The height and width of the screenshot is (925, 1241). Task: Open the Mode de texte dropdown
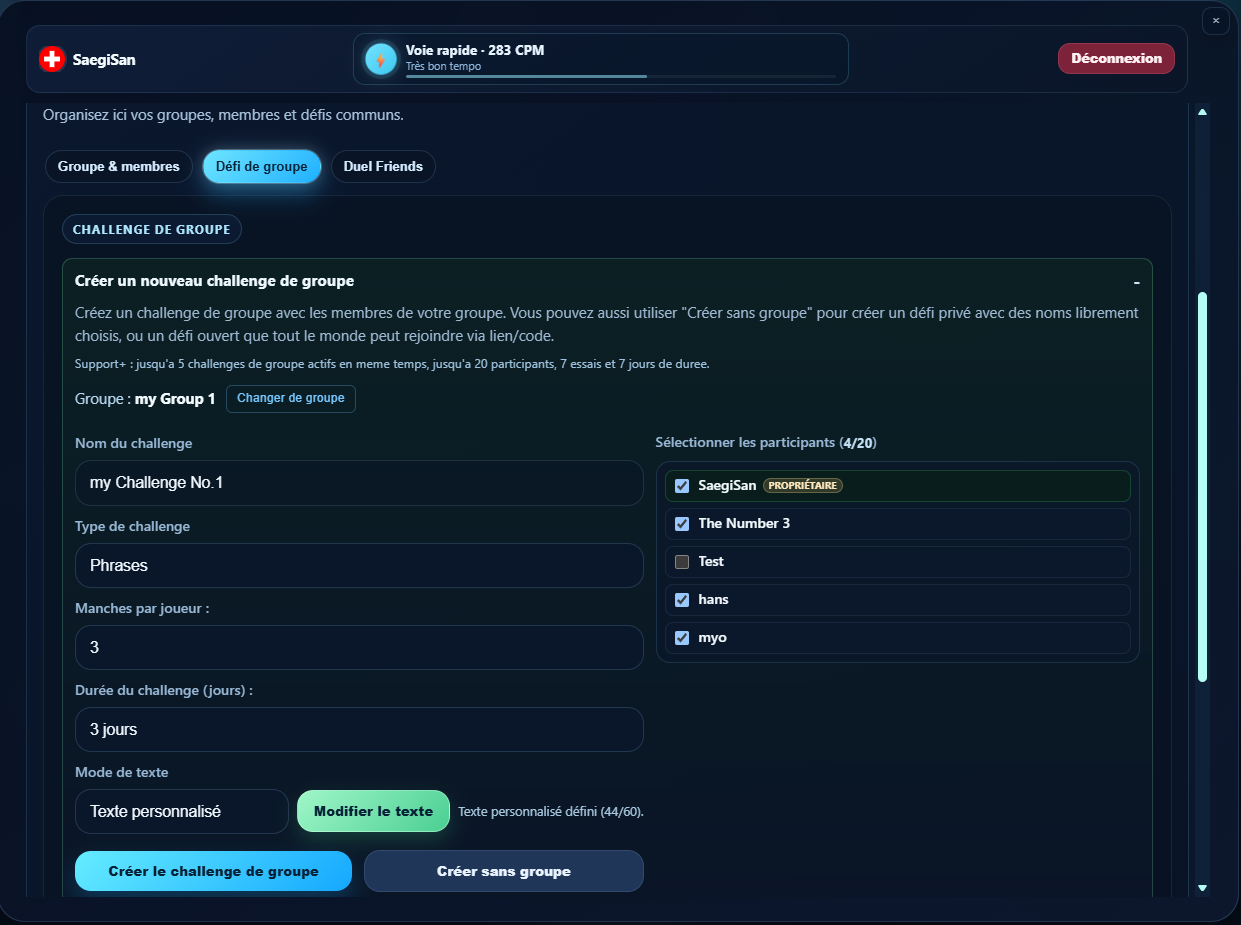tap(181, 811)
